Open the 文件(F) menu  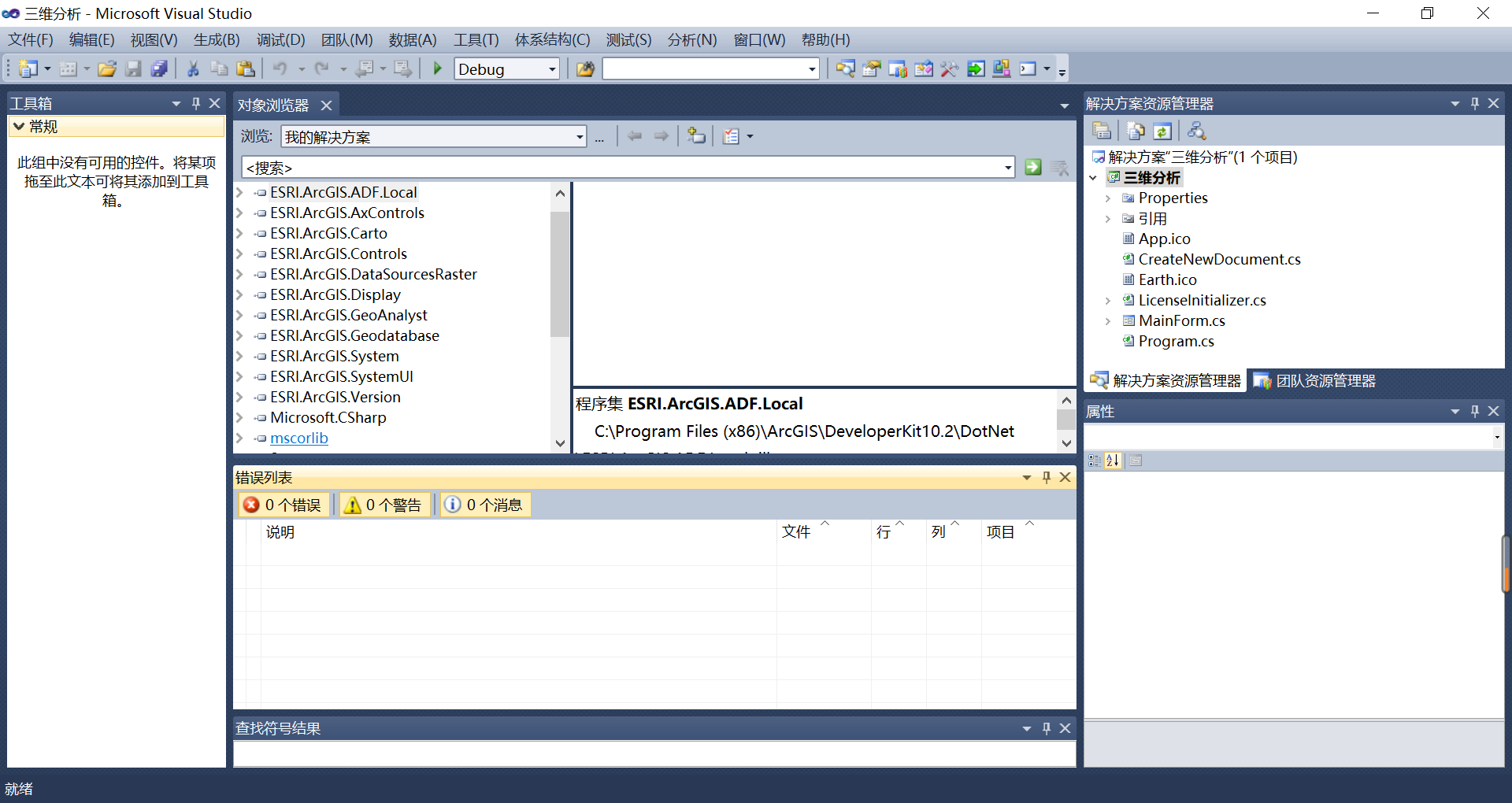31,39
